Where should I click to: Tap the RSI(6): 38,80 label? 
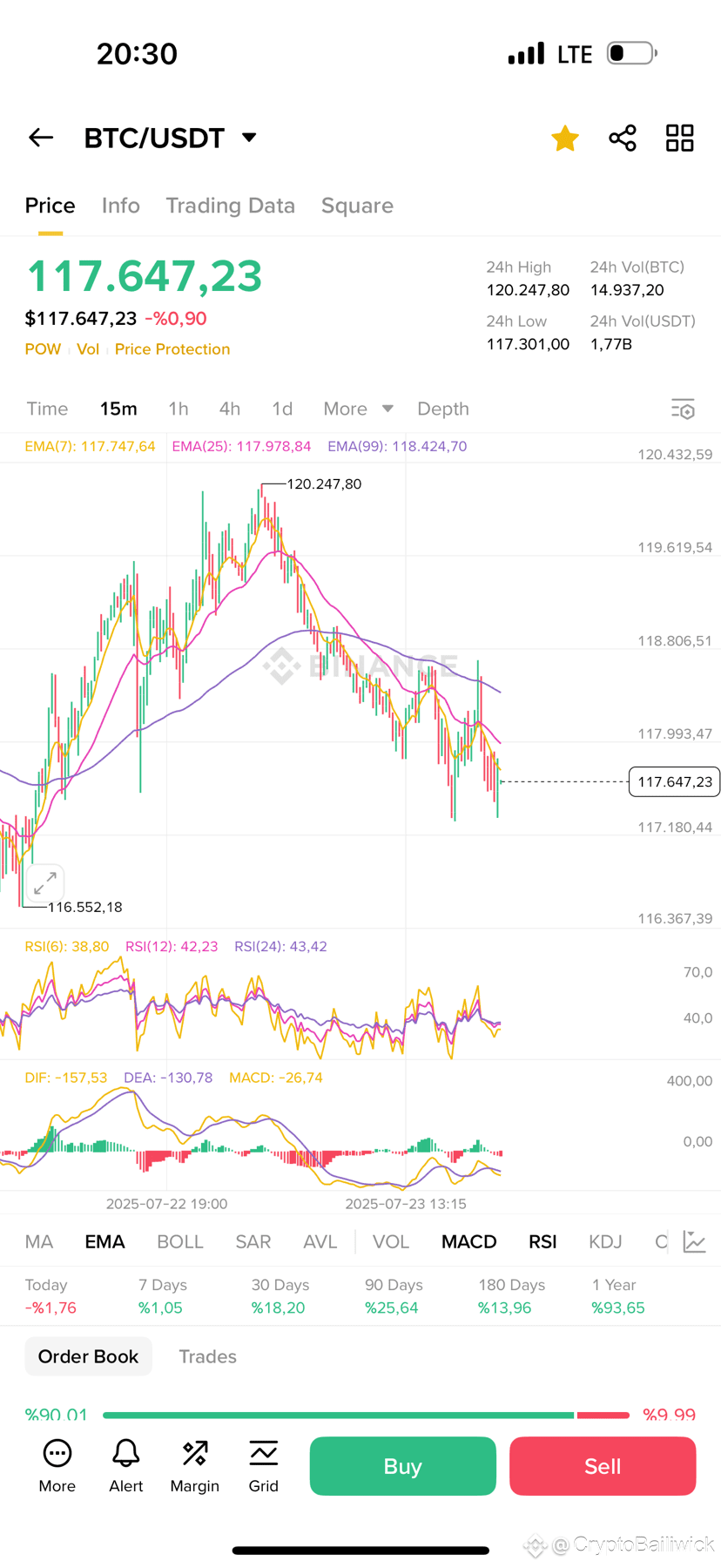tap(67, 946)
